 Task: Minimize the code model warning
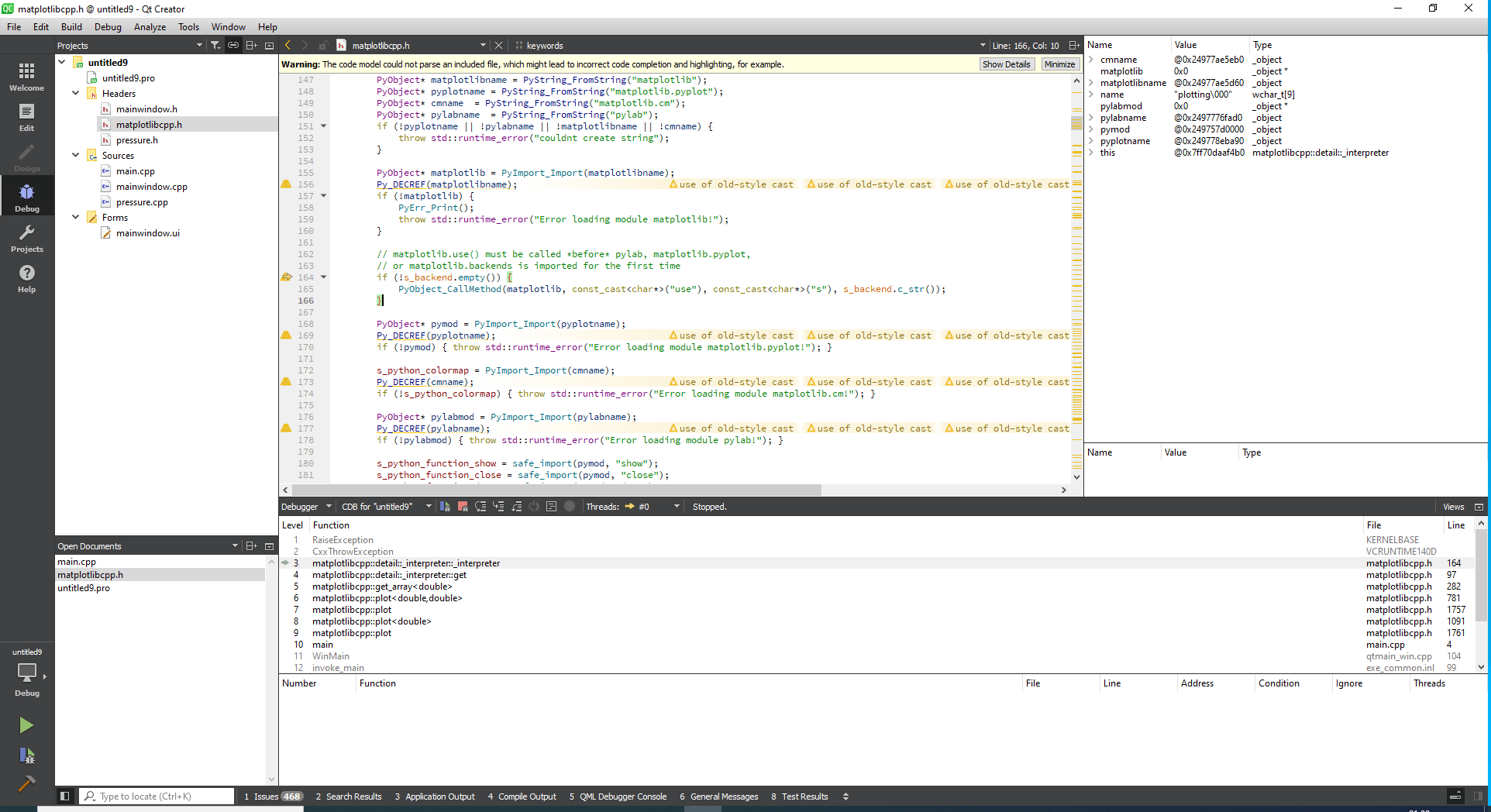[1059, 64]
